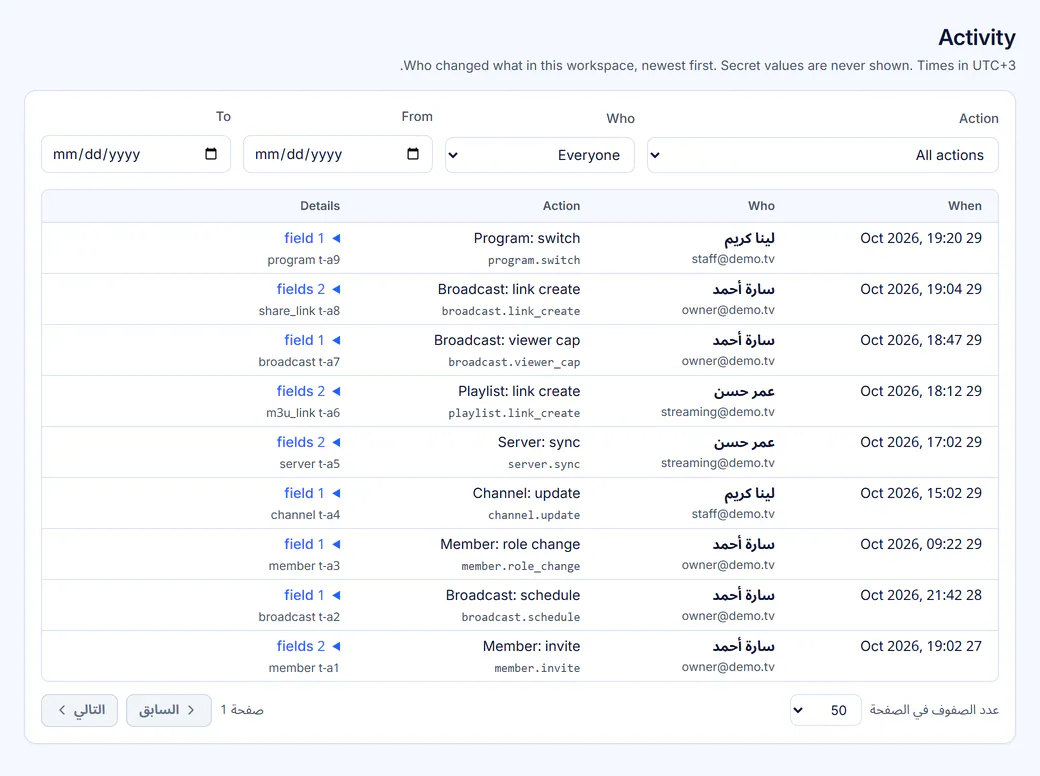Screen dimensions: 1040x776
Task: Select the Program: switch action text
Action: (527, 238)
